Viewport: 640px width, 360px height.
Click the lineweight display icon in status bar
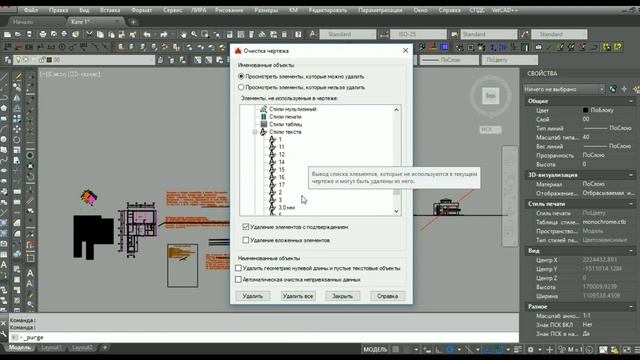(518, 349)
